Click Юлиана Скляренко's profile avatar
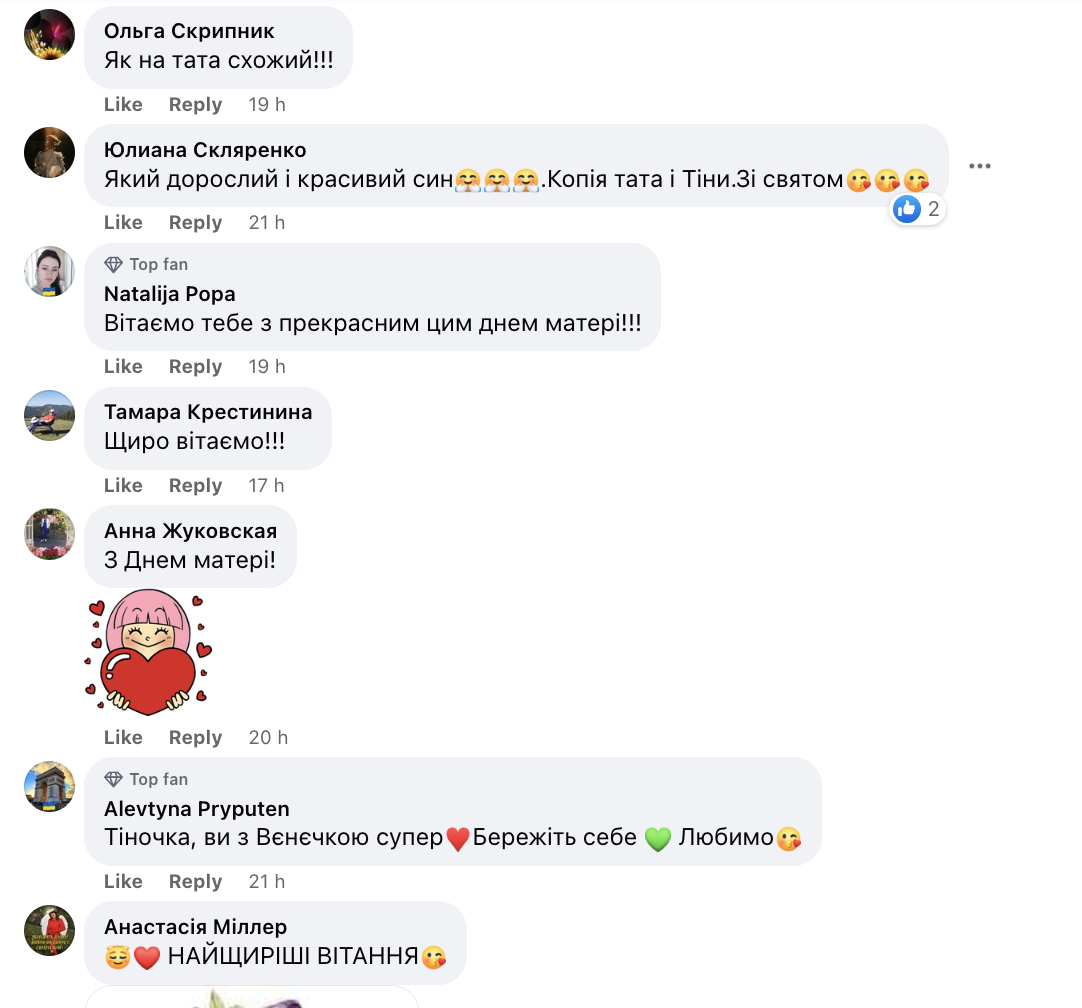This screenshot has height=1008, width=1082. 49,152
